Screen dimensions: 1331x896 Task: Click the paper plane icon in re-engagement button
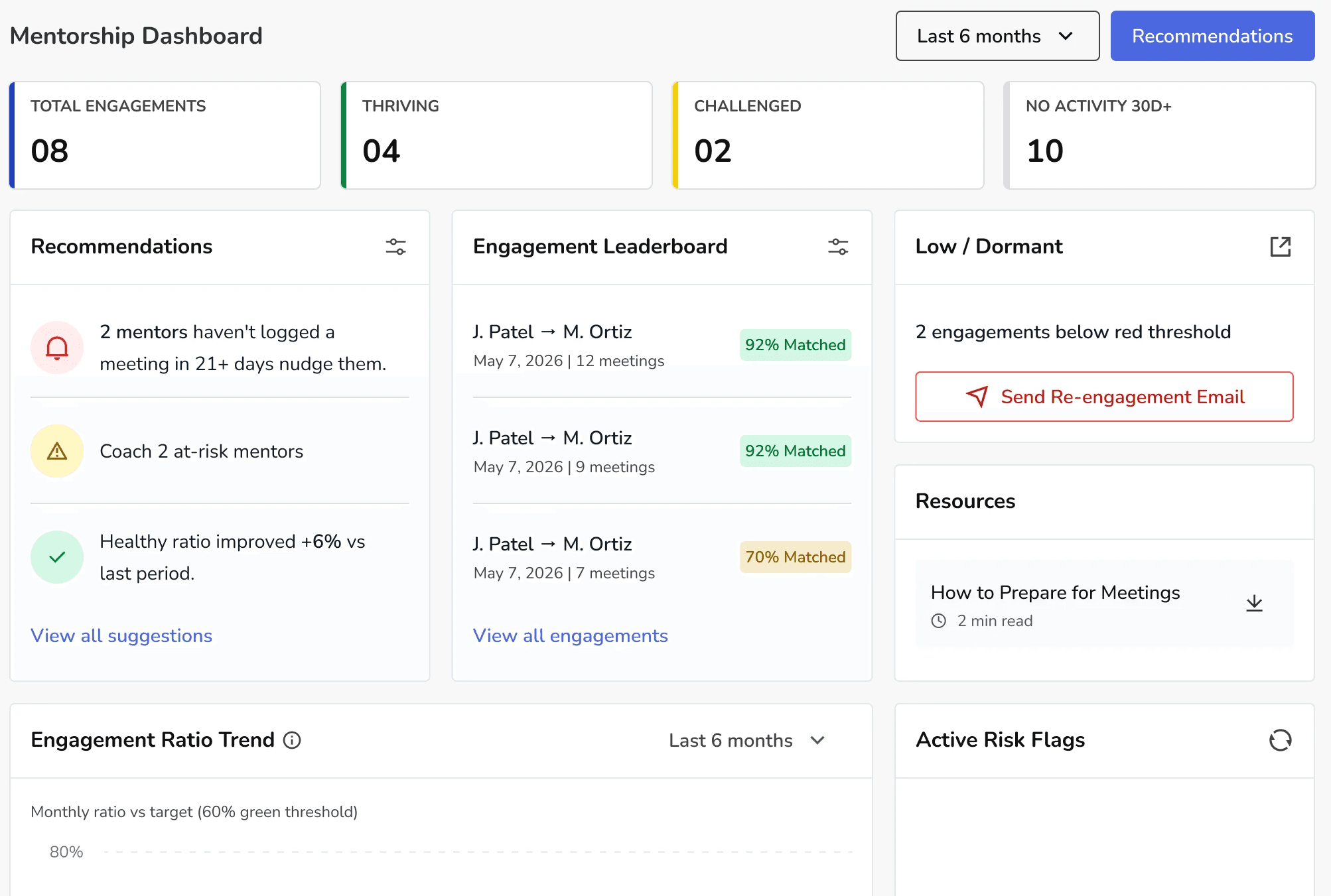click(x=977, y=397)
